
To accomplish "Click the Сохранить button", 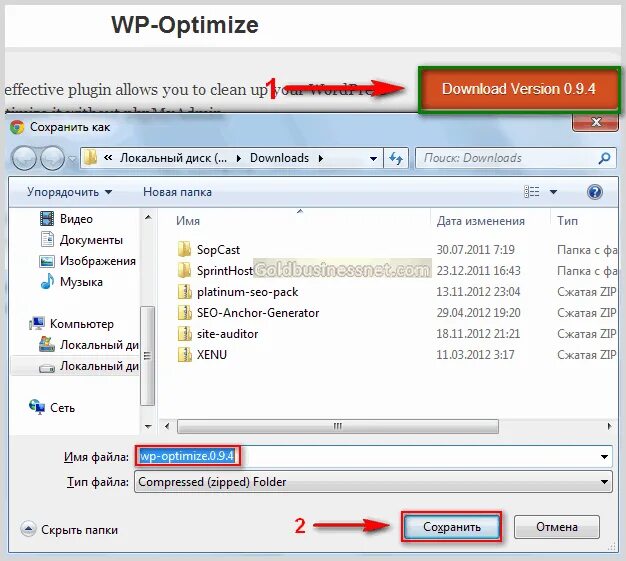I will point(452,527).
